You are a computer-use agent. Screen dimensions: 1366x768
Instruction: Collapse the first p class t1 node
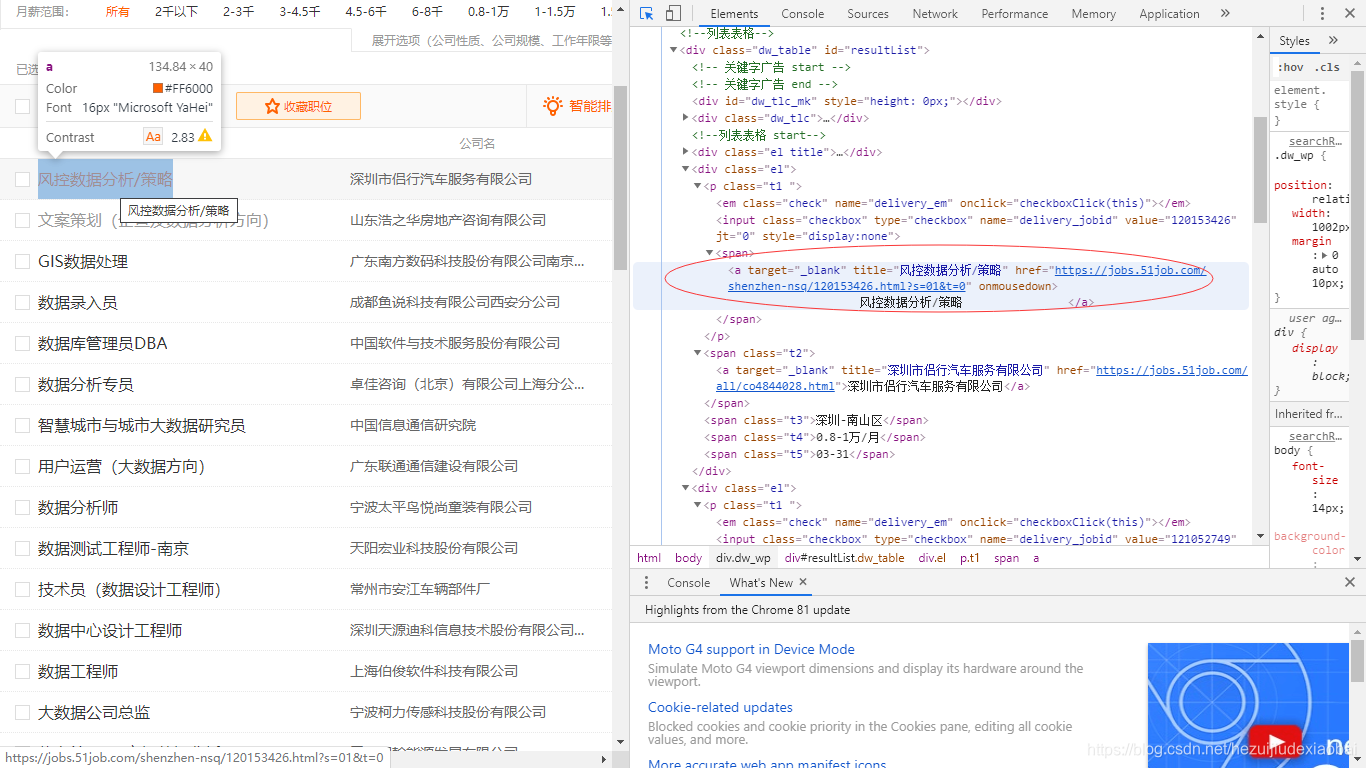pyautogui.click(x=698, y=186)
